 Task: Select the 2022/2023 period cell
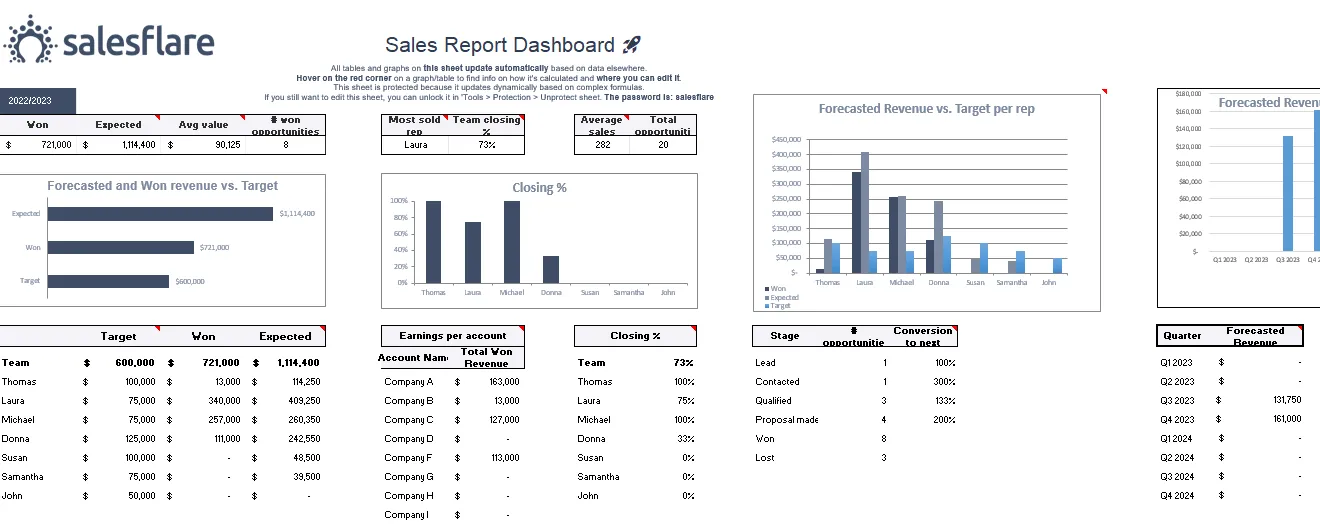(37, 101)
